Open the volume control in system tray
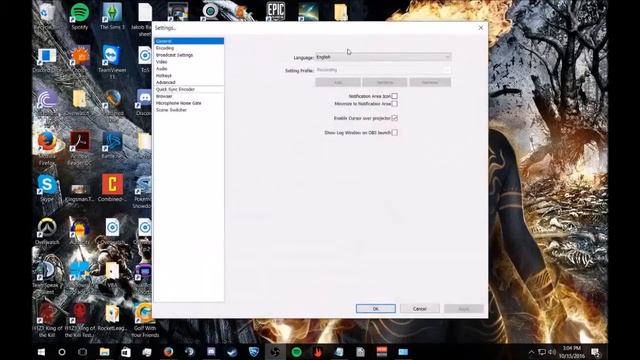The height and width of the screenshot is (360, 640). [552, 352]
